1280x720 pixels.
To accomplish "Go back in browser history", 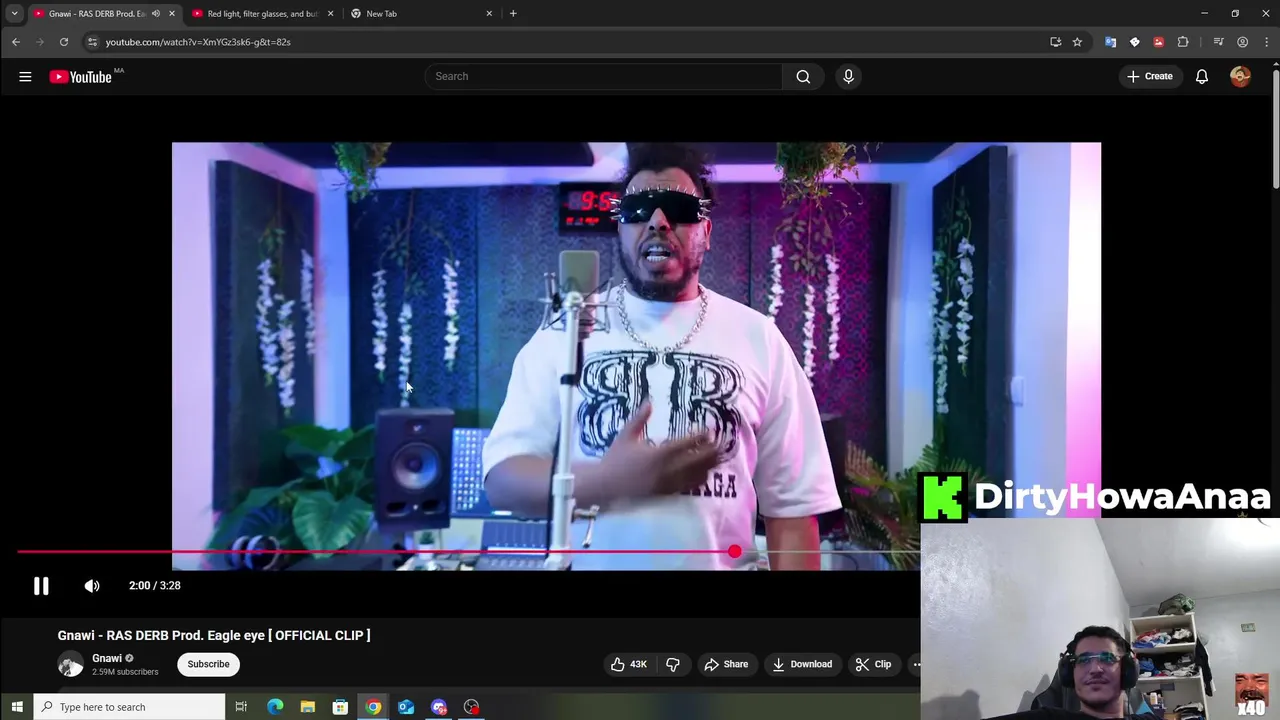I will tap(15, 42).
